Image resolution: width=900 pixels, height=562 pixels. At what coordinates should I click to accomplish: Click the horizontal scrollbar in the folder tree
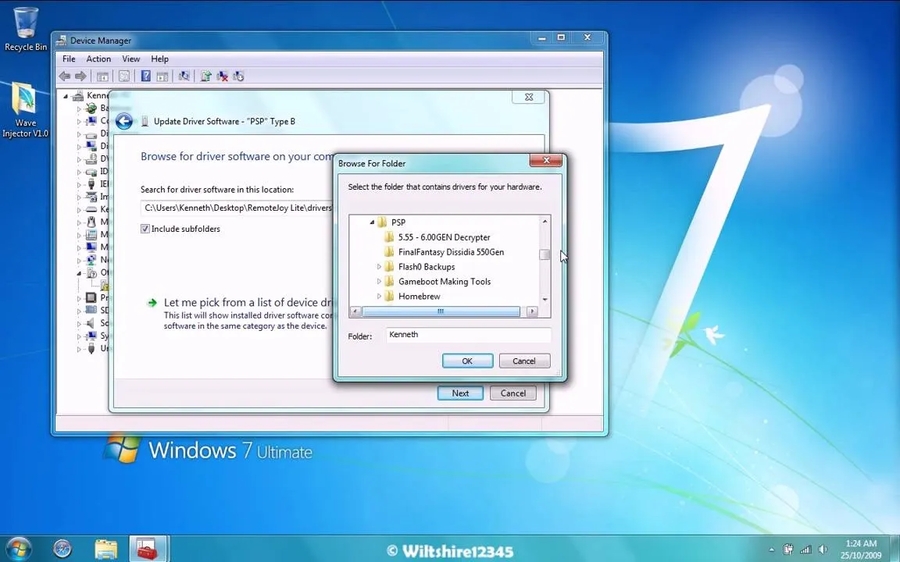pos(440,311)
